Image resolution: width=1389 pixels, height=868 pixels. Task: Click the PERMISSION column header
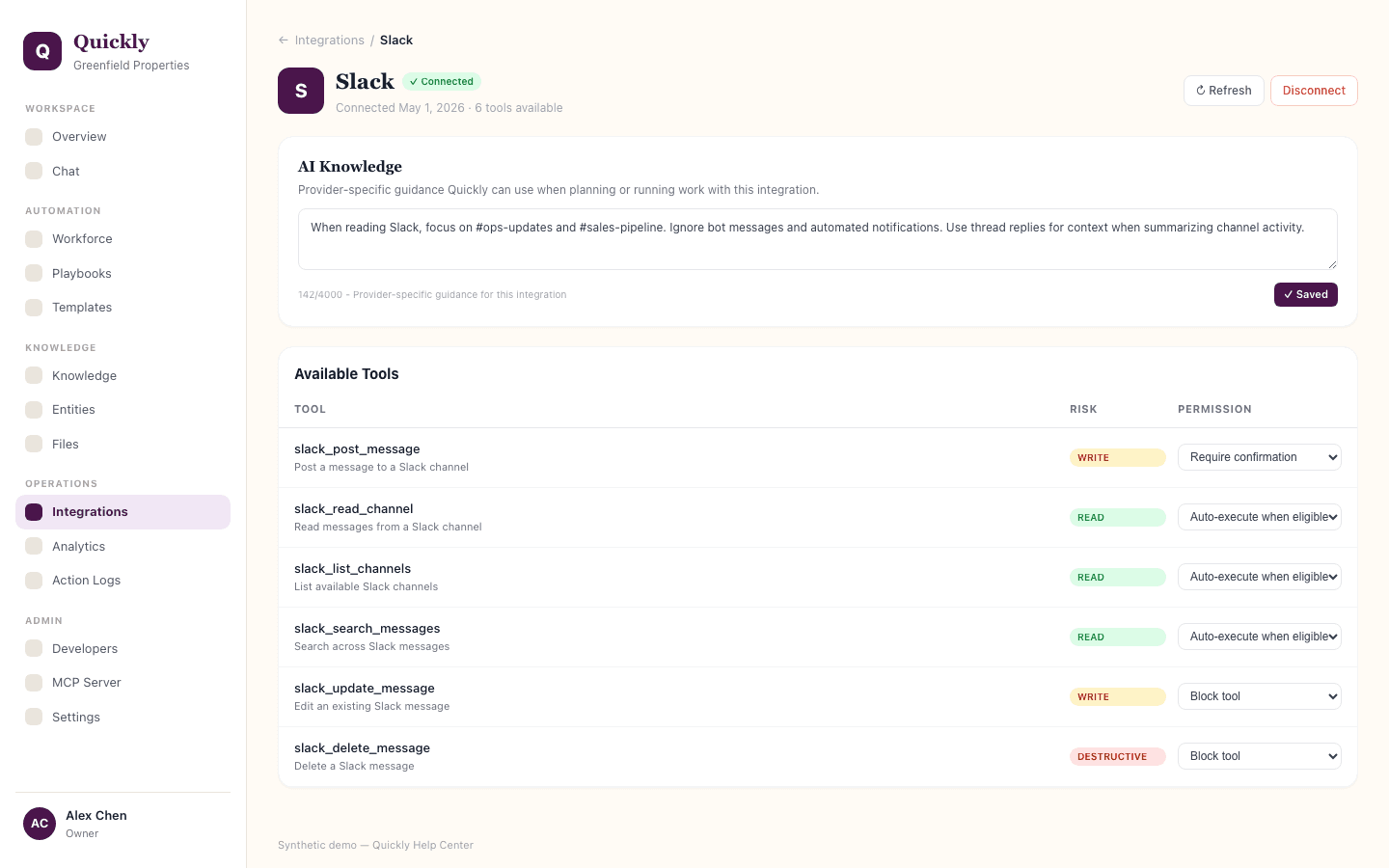pyautogui.click(x=1214, y=410)
